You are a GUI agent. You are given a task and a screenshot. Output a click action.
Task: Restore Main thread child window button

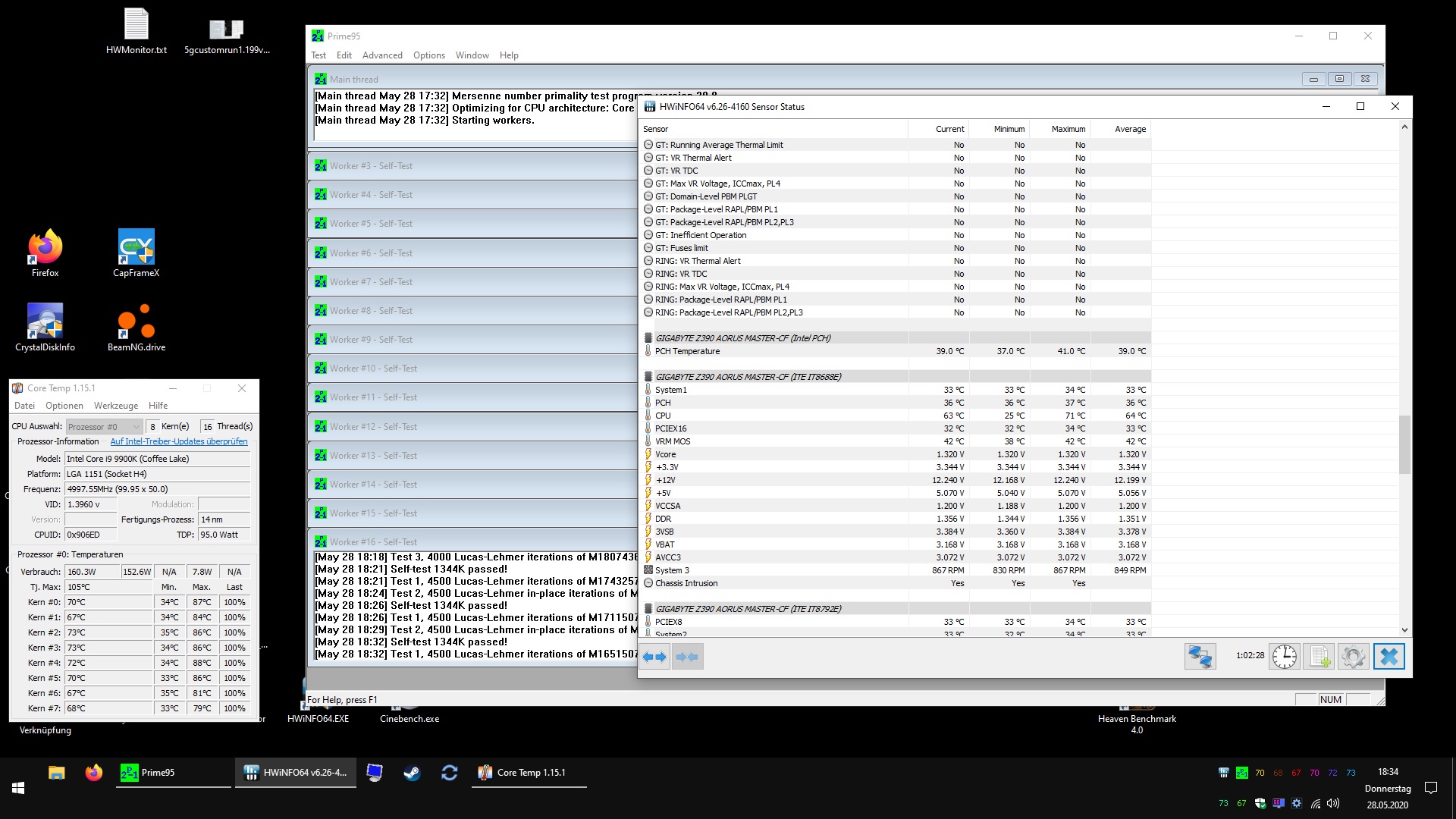1339,79
